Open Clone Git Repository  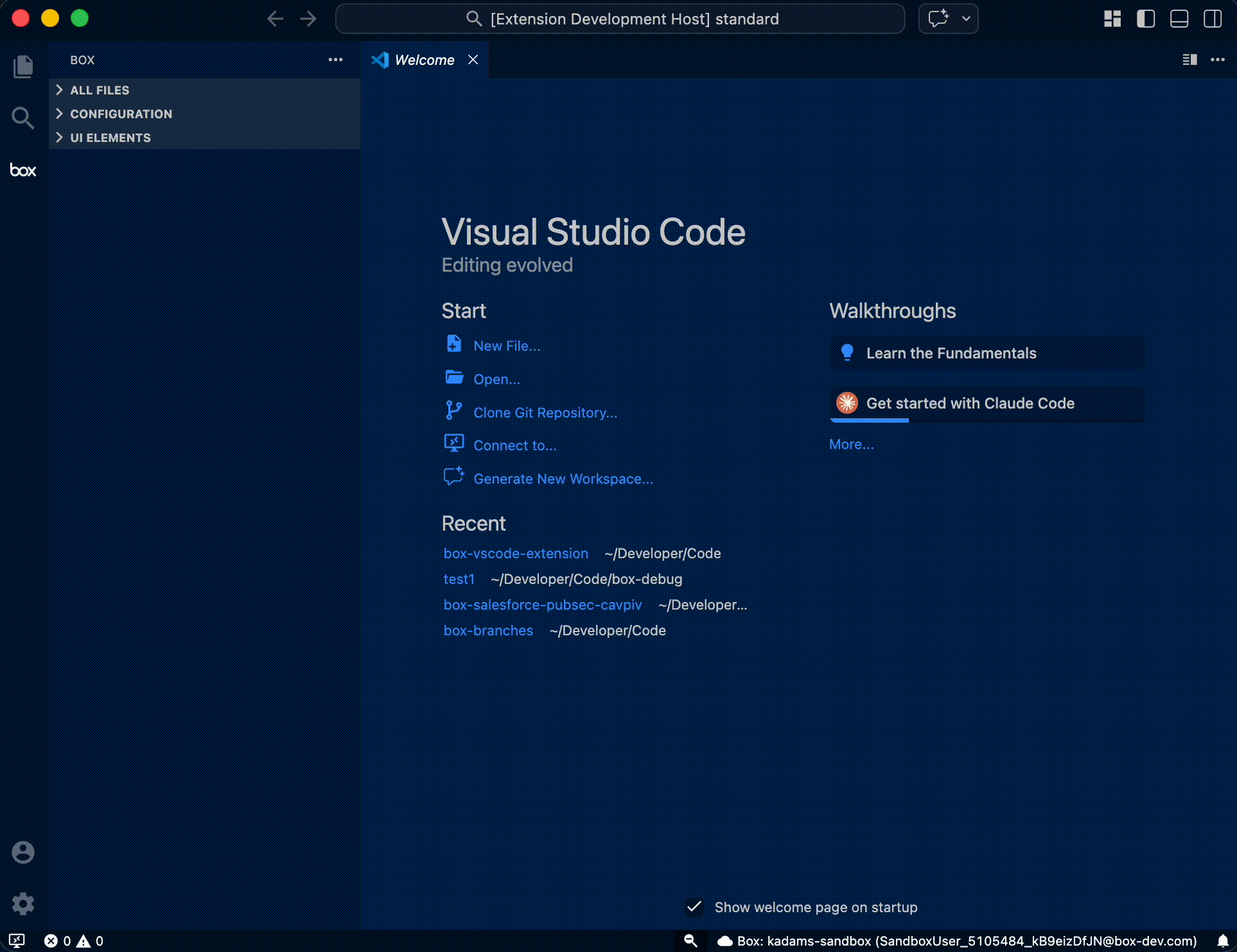(x=545, y=412)
